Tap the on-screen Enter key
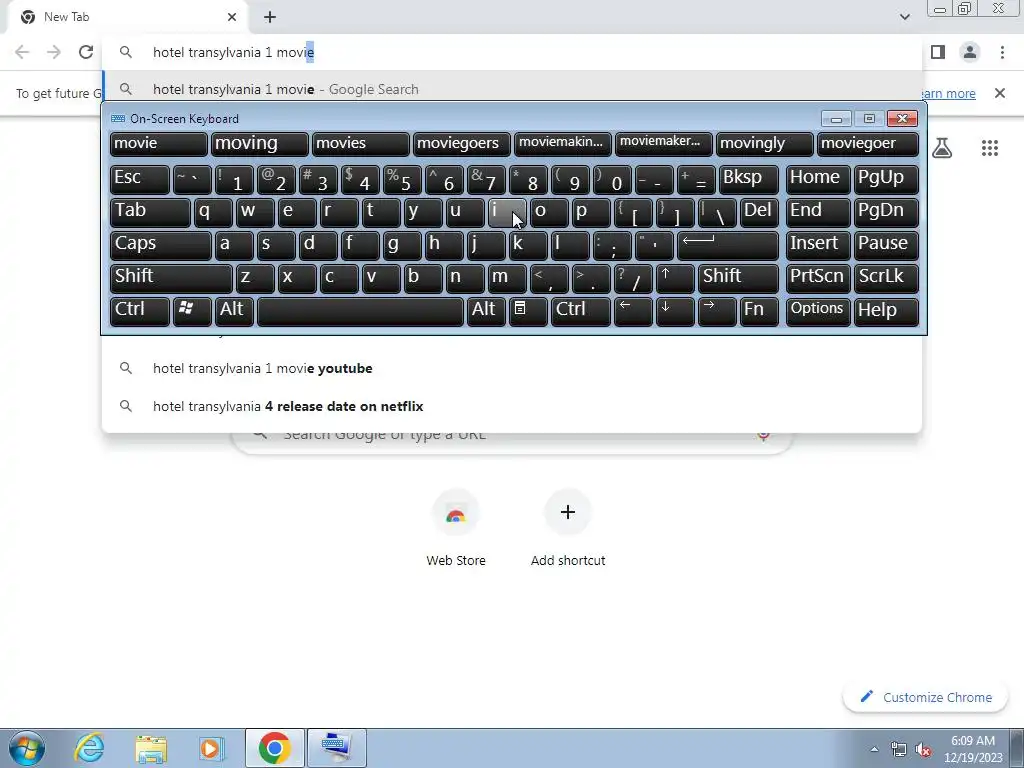 pyautogui.click(x=728, y=245)
